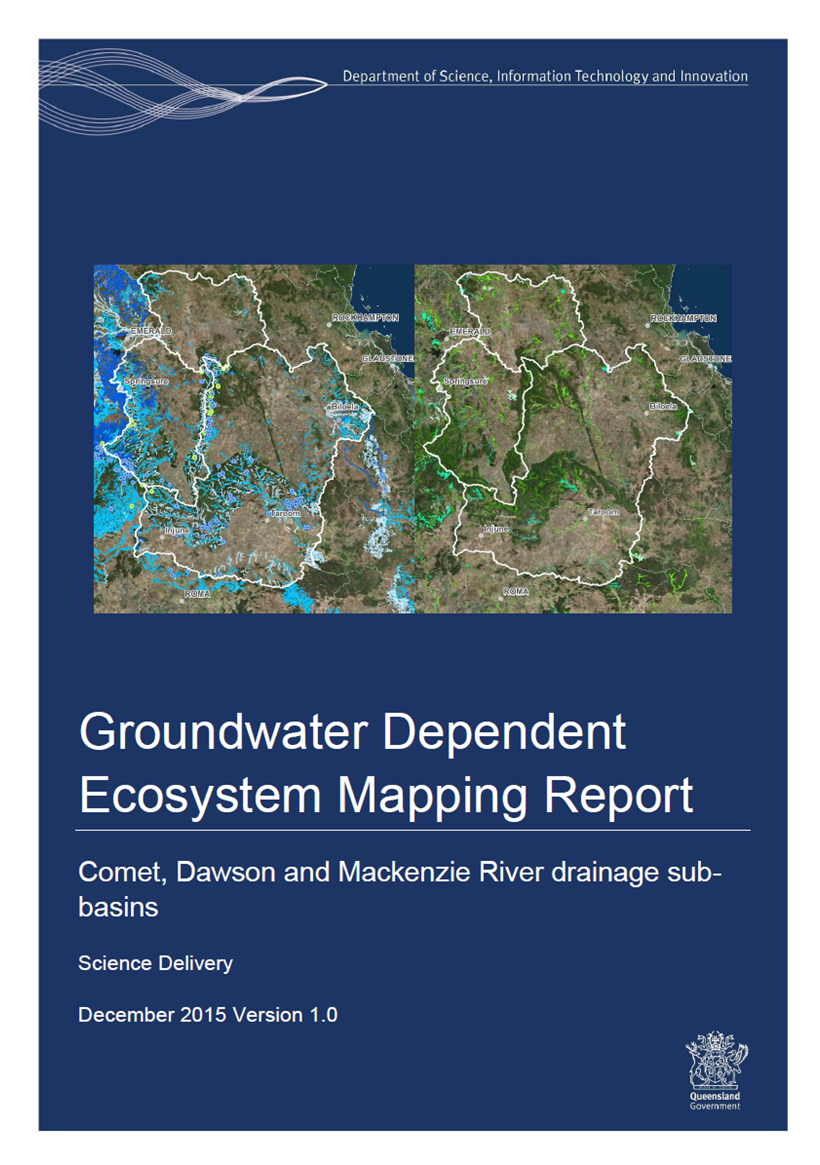Click the ROCKHAMPTON label on left map
820x1165 pixels.
[x=365, y=317]
